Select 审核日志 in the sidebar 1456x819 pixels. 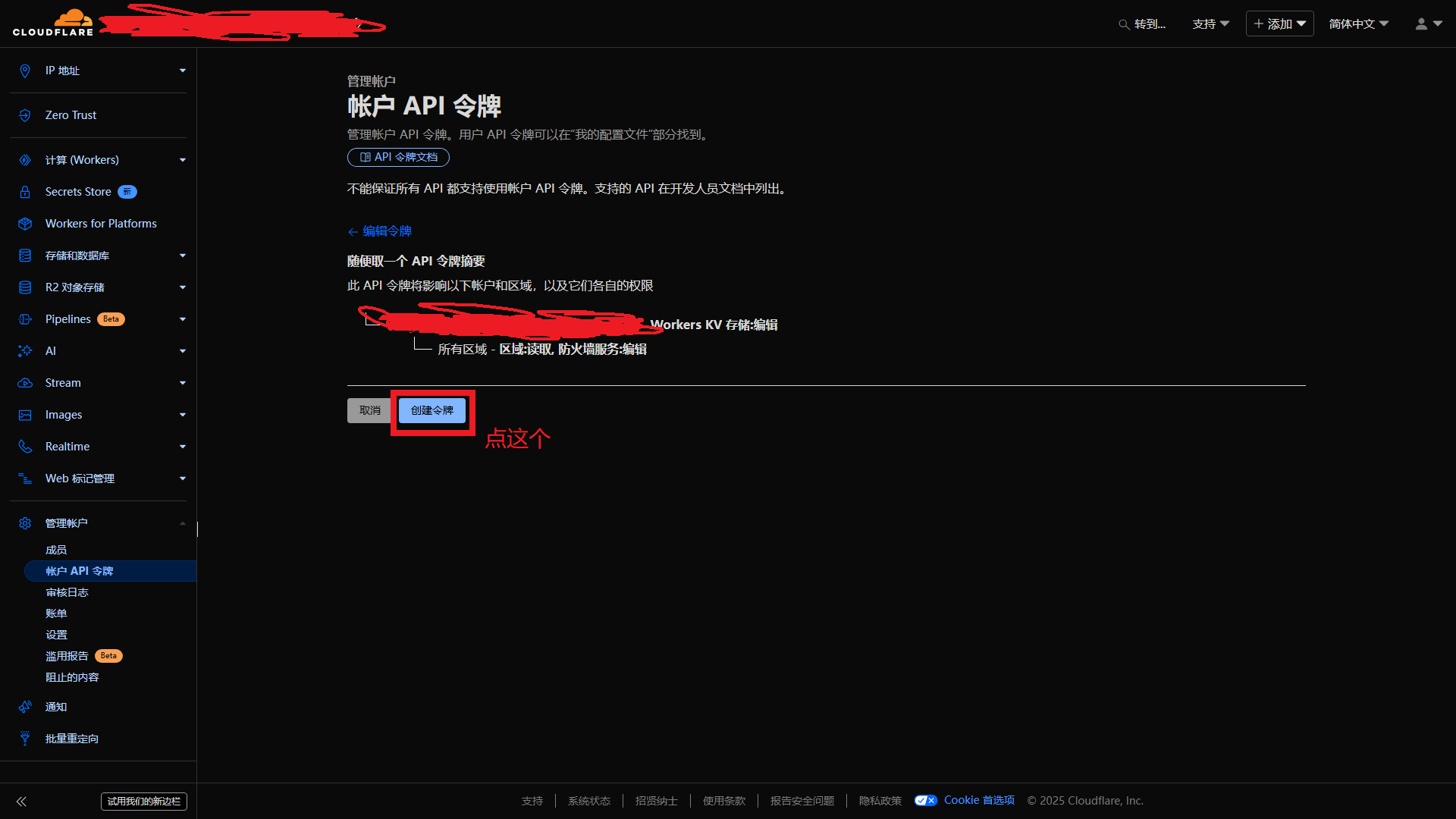pos(67,592)
